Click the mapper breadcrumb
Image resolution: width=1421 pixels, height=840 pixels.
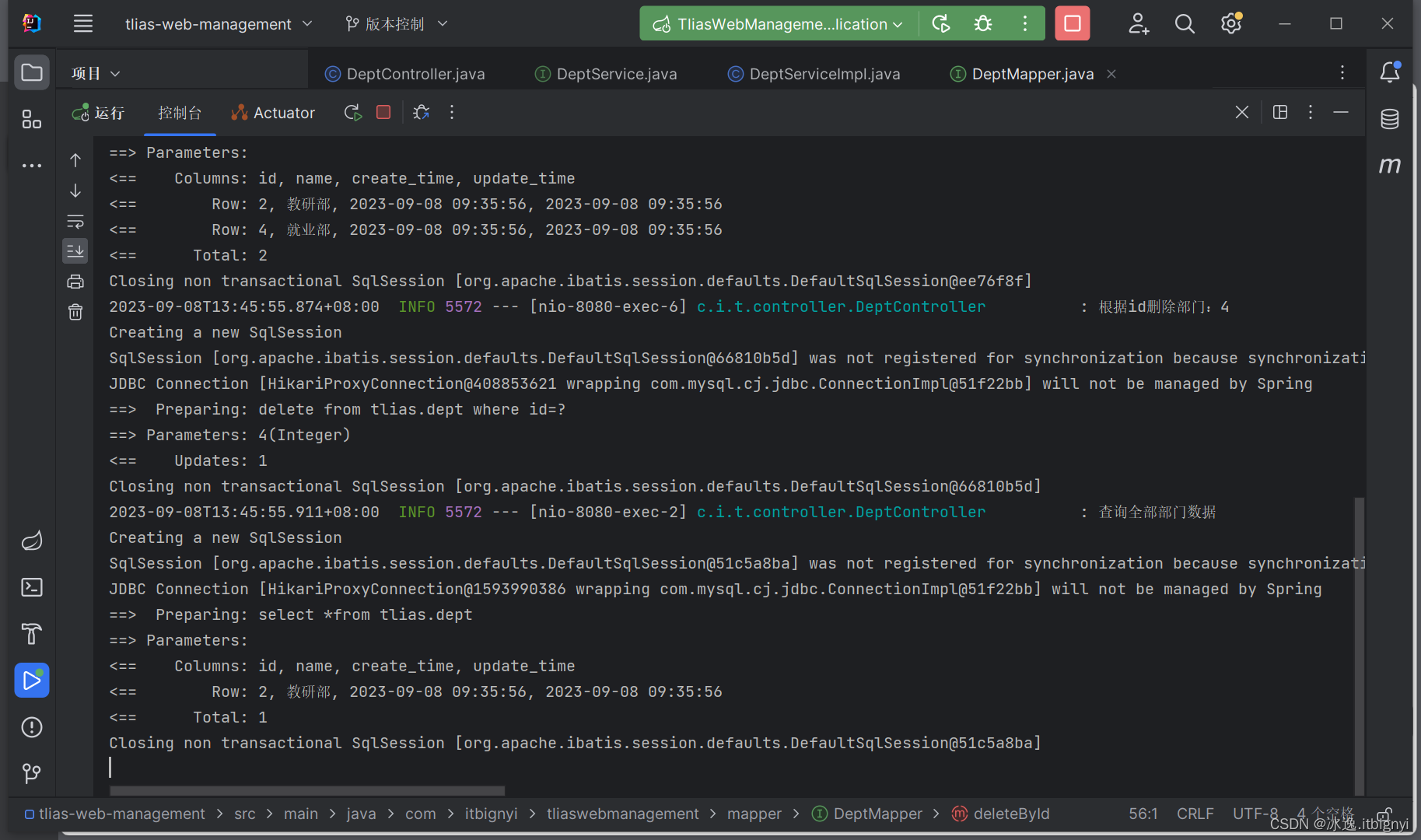754,814
